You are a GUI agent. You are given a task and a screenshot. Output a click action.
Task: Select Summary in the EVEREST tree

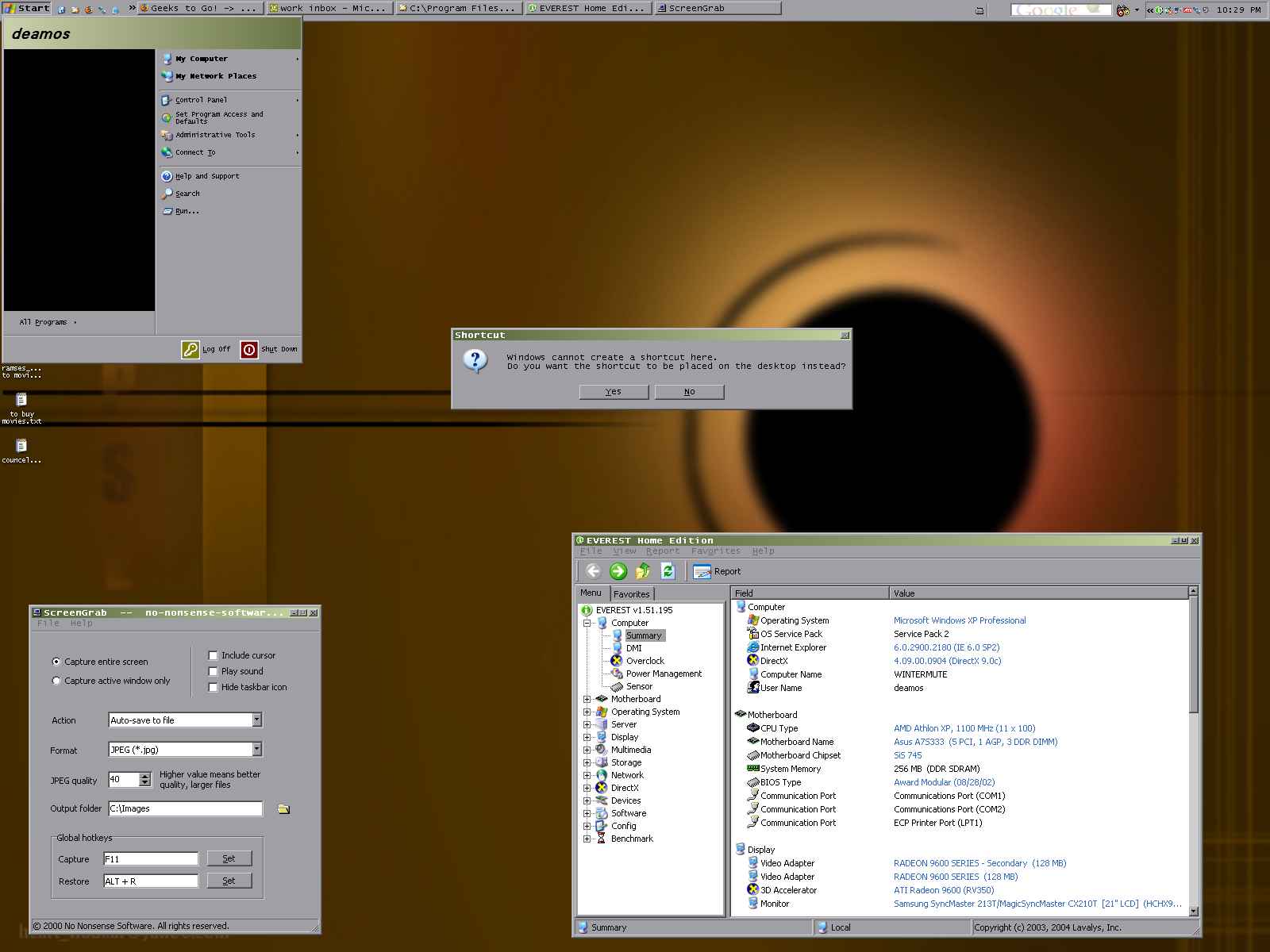644,635
